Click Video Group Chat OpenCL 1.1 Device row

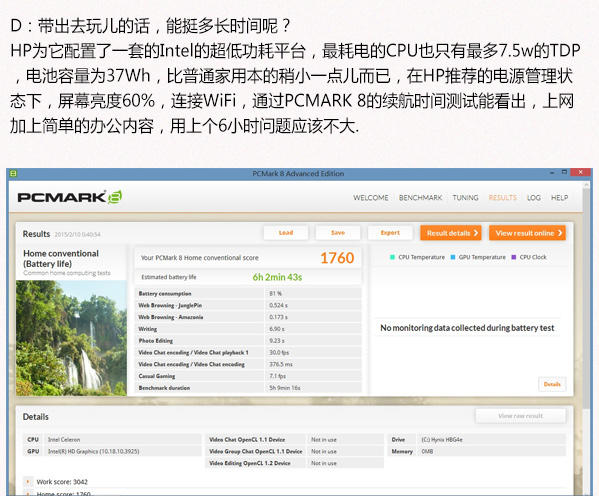[295, 451]
